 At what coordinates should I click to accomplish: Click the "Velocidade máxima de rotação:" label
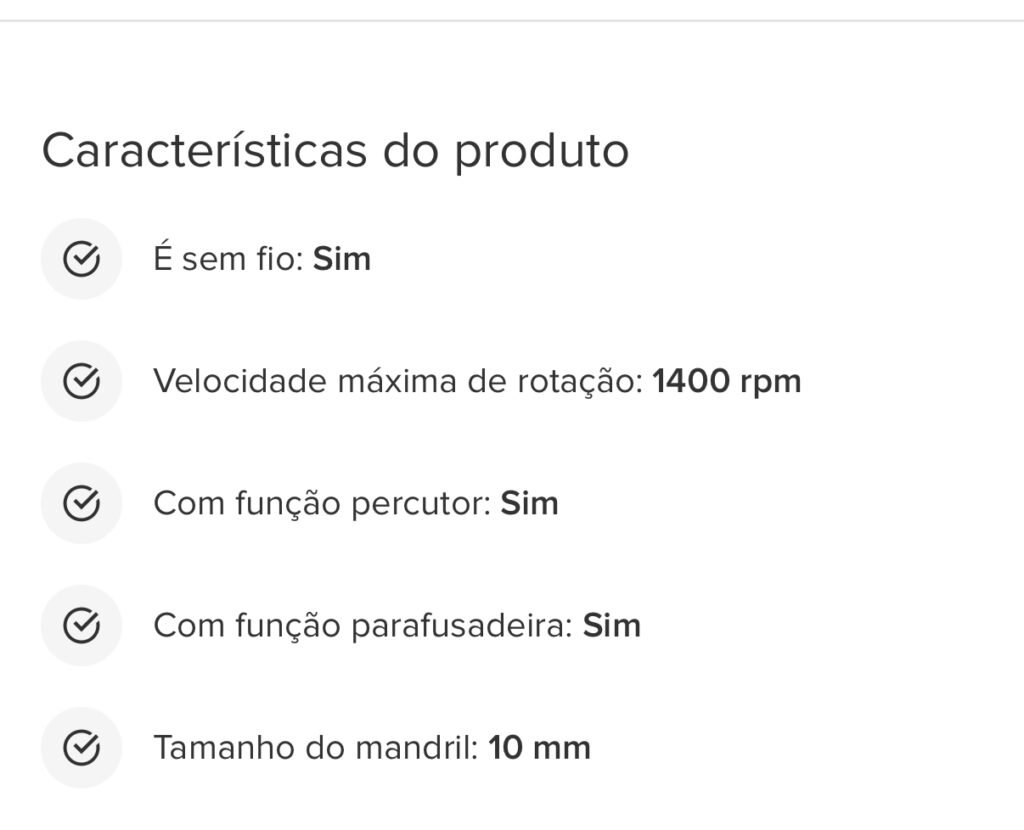399,381
